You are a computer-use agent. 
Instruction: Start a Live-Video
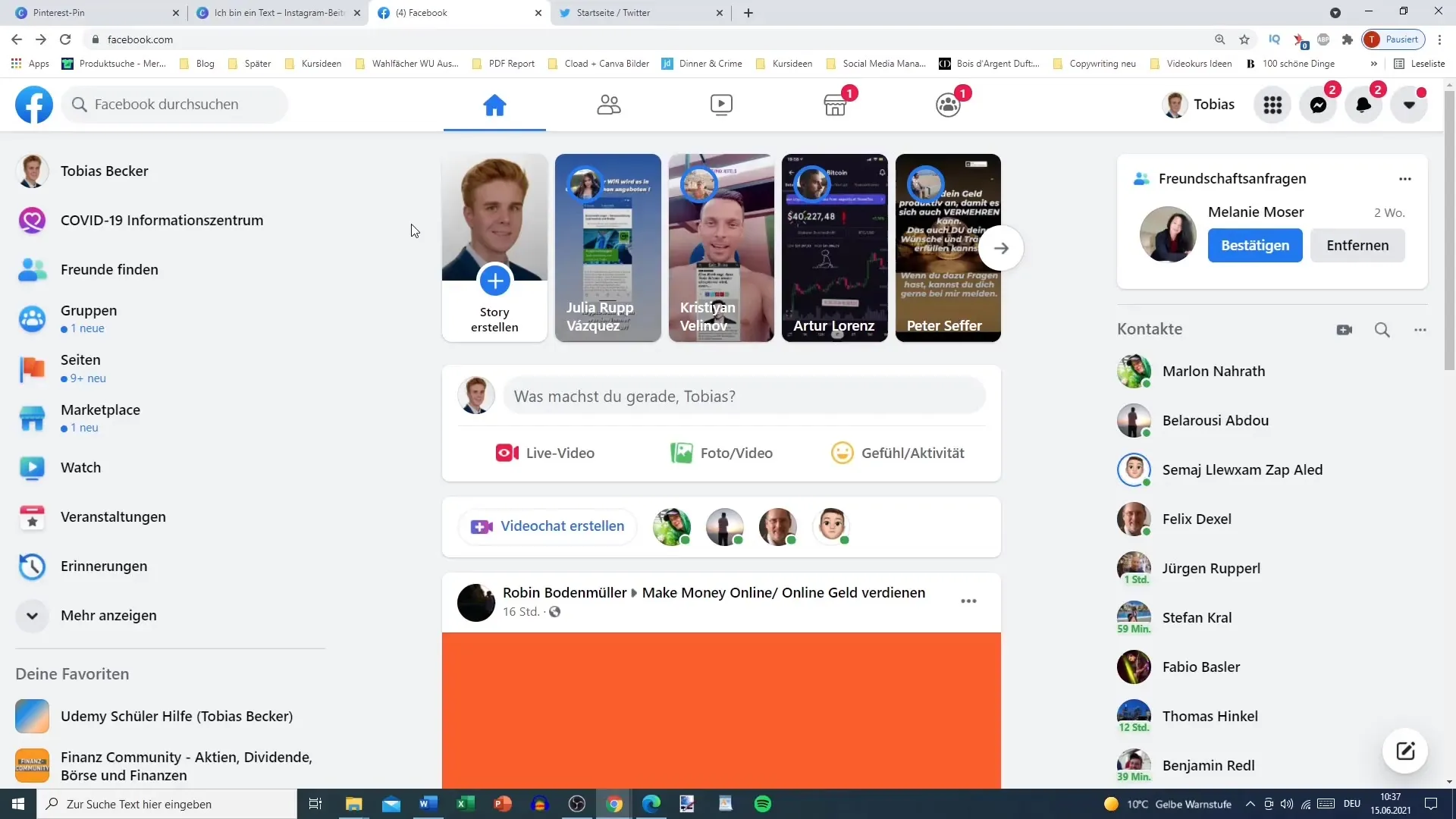[544, 453]
